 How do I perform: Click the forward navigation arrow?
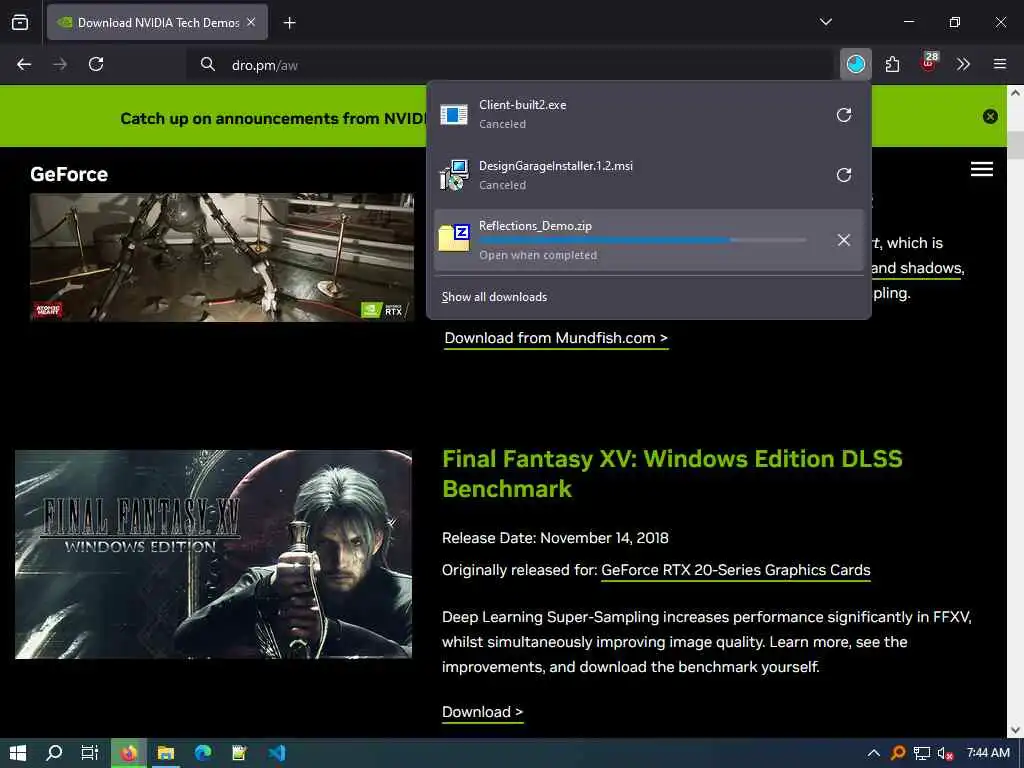coord(60,64)
